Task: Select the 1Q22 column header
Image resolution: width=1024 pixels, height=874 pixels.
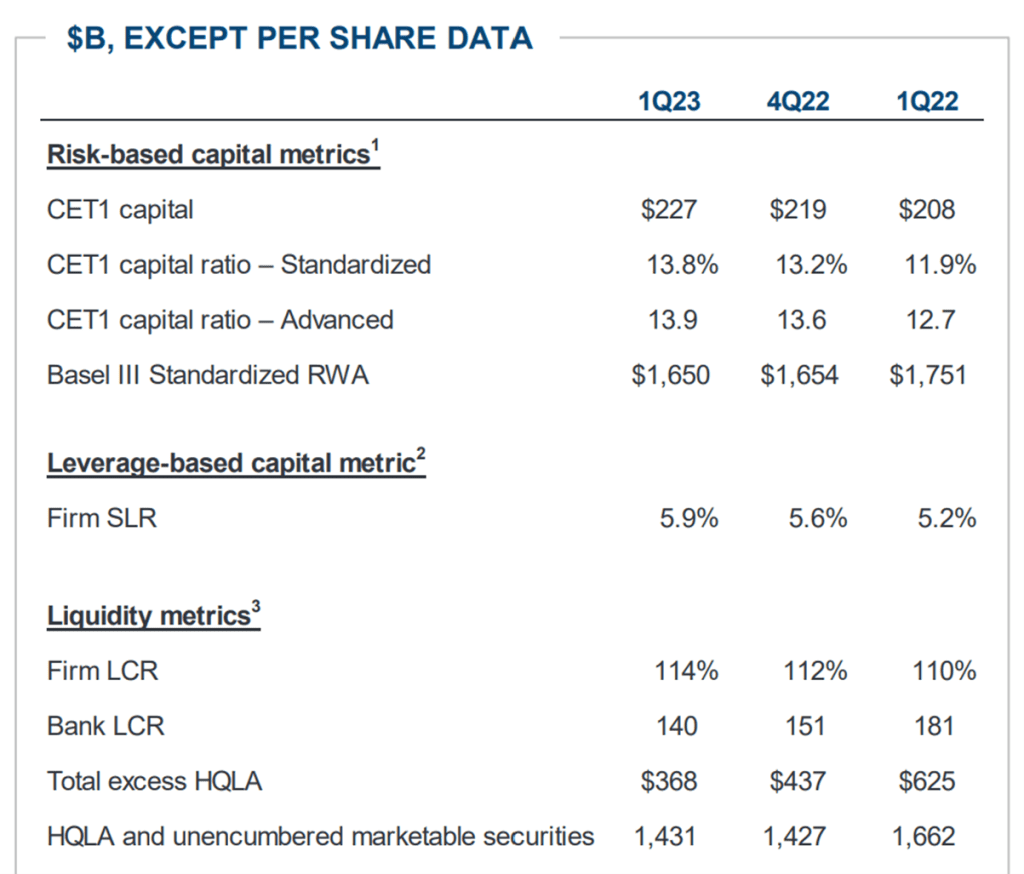Action: click(x=927, y=101)
